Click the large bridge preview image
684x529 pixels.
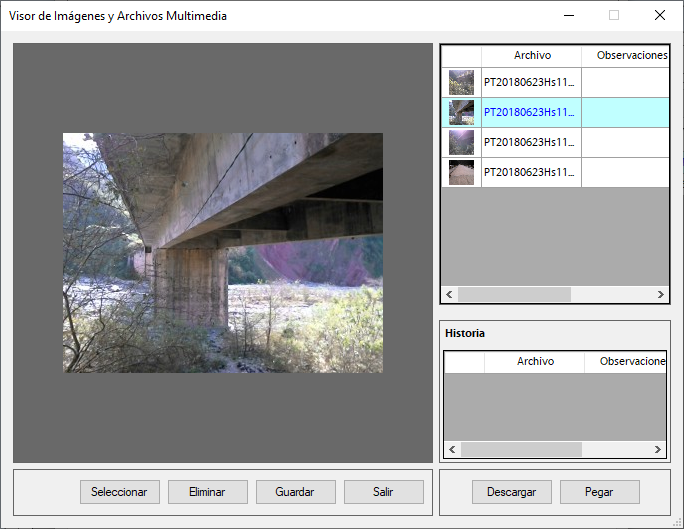click(x=223, y=253)
